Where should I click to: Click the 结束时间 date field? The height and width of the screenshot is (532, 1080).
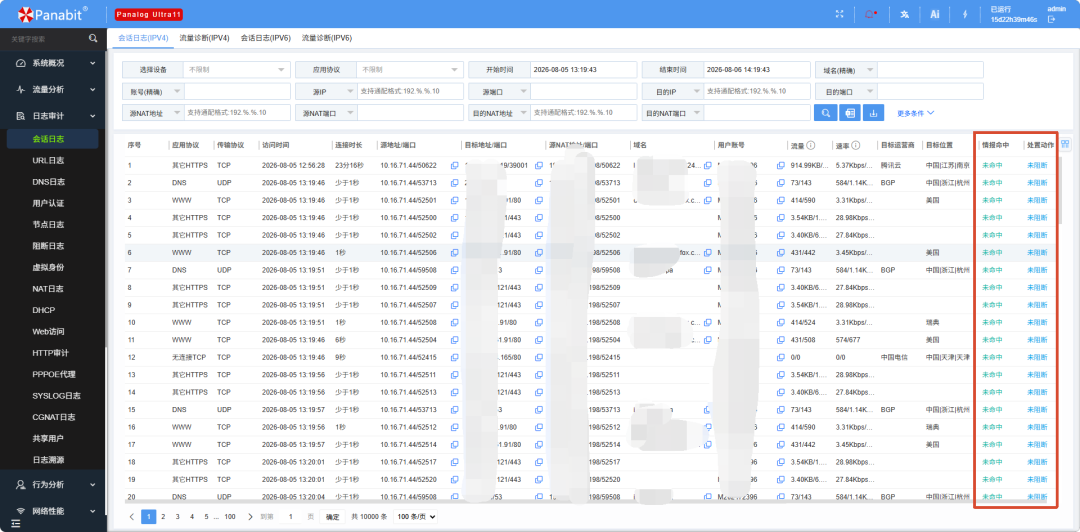coord(757,70)
